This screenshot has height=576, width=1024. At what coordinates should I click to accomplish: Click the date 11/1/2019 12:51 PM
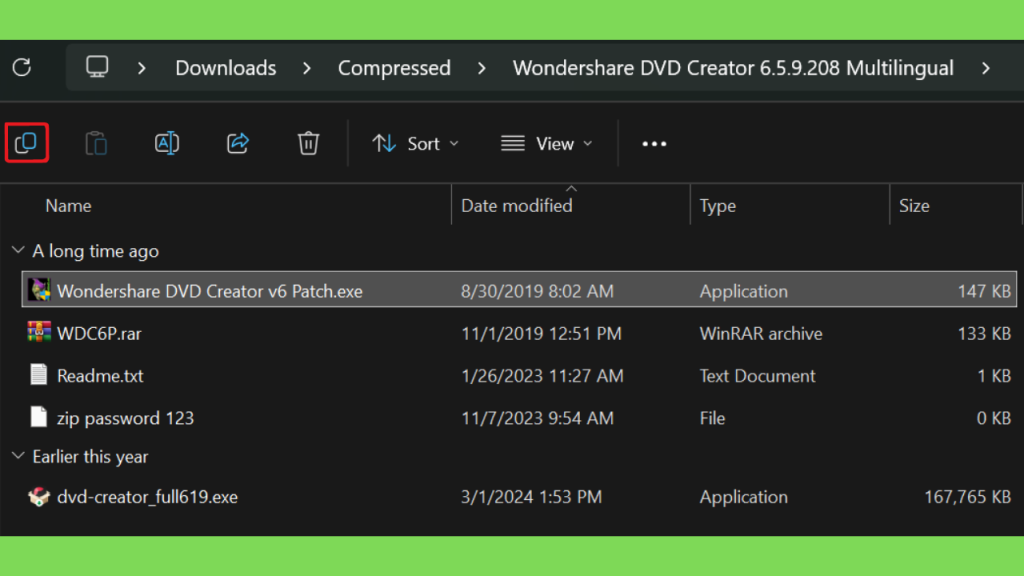click(x=541, y=333)
